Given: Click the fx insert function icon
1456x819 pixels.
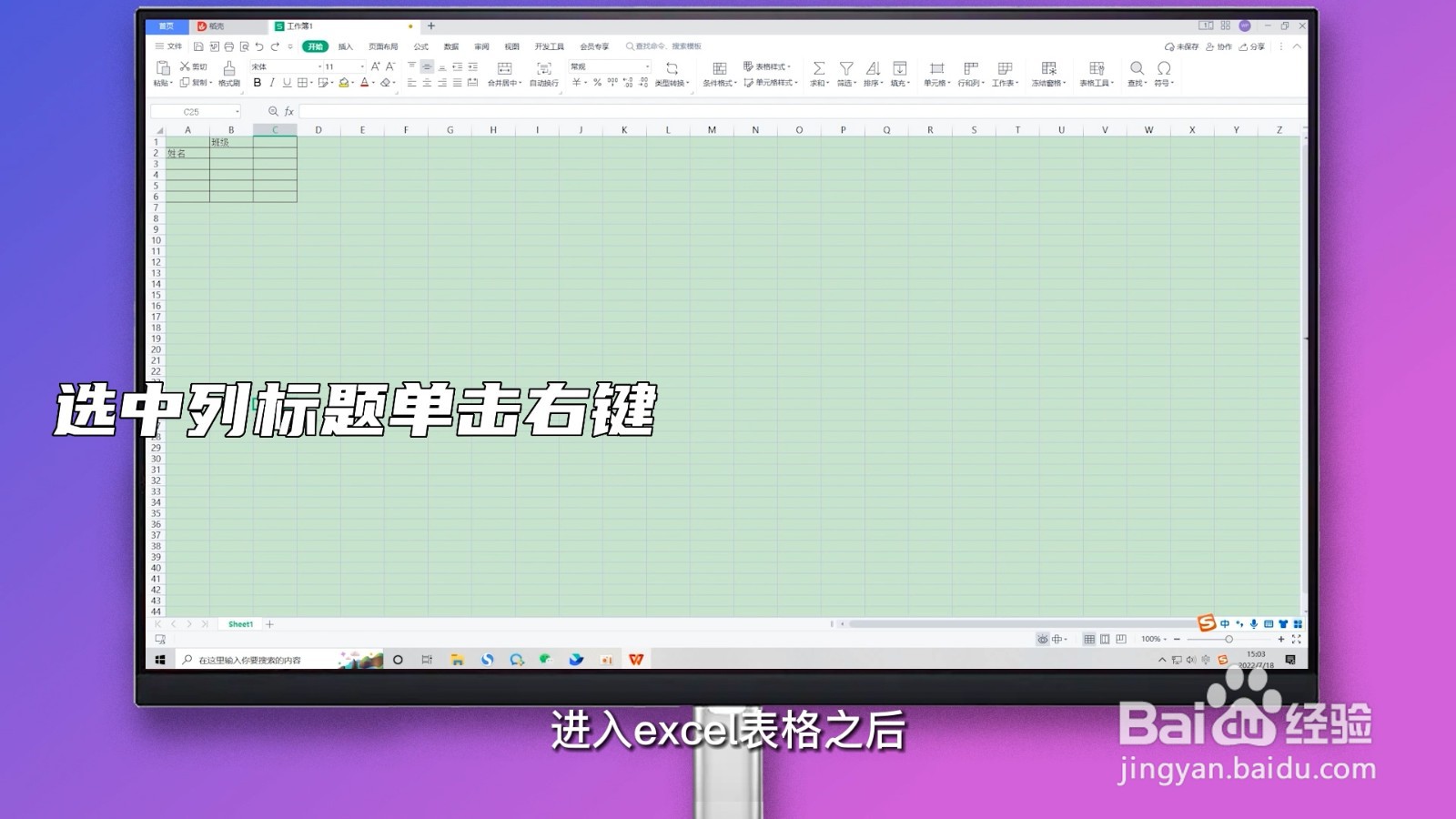Looking at the screenshot, I should click(289, 111).
